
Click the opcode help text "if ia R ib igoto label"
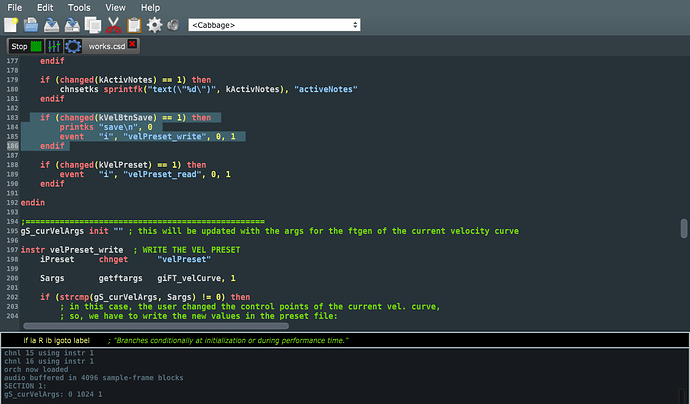[56, 340]
